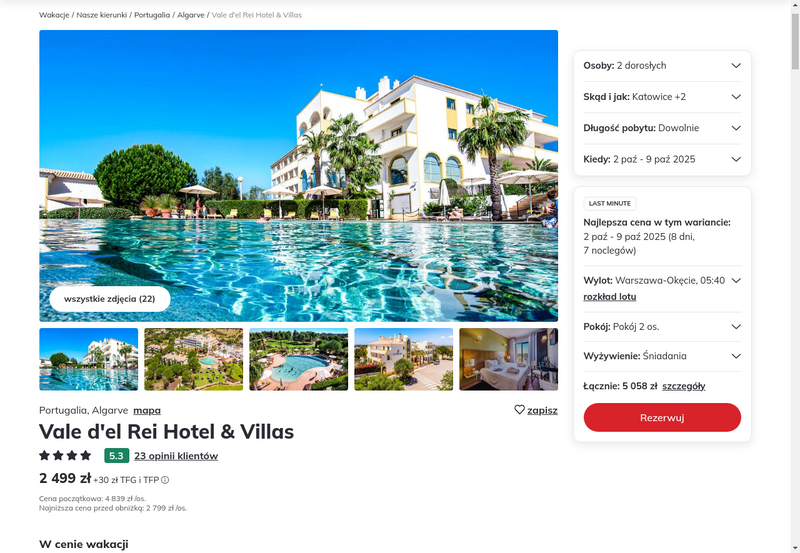
Task: Expand the Skąd i jak departure dropdown
Action: click(662, 97)
